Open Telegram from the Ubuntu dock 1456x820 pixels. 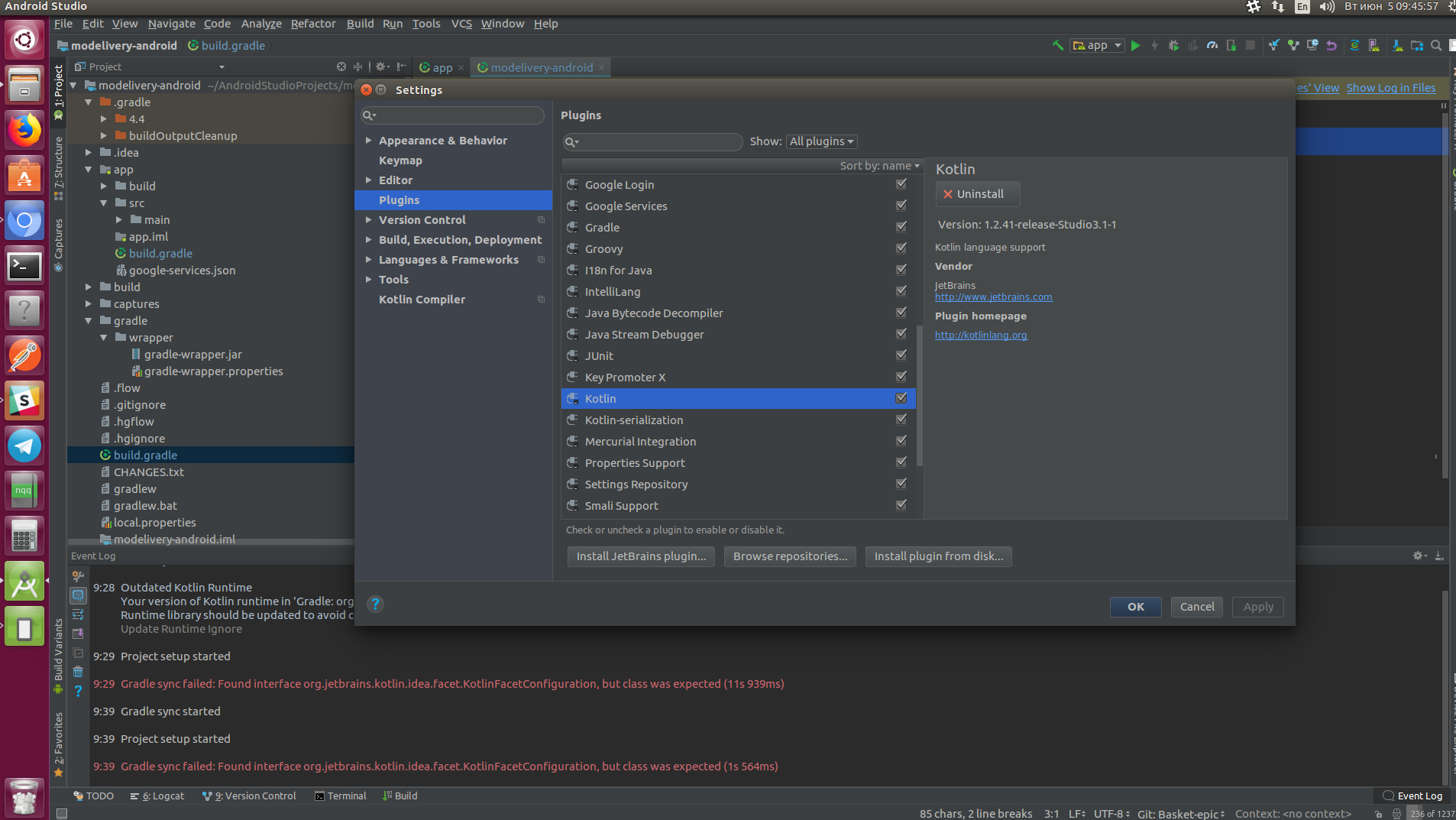click(24, 446)
